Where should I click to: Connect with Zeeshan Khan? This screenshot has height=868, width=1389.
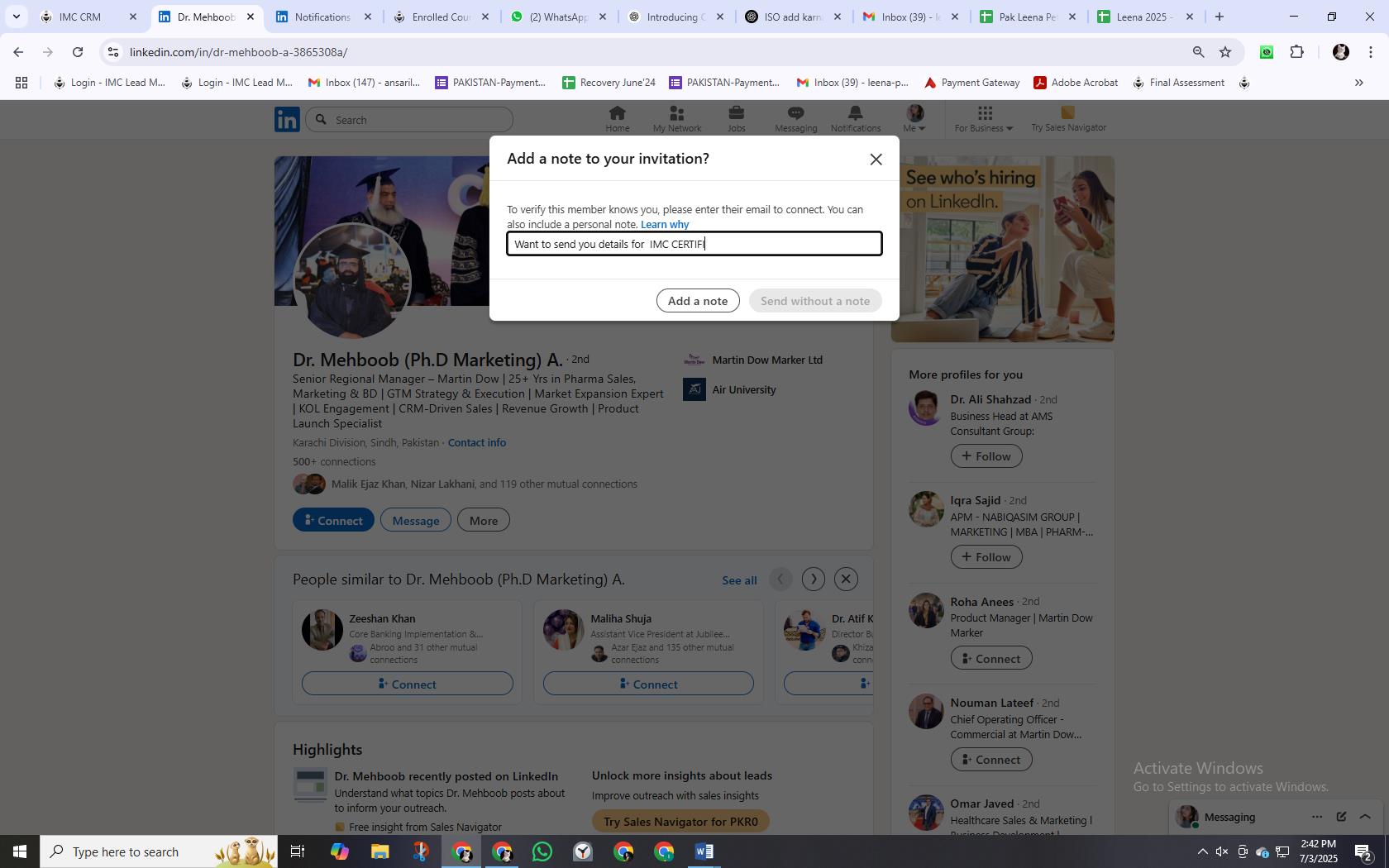(407, 684)
